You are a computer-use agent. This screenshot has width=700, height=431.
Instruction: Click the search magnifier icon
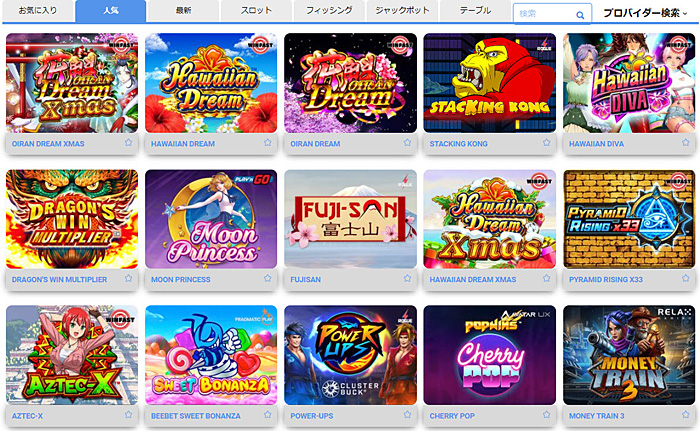(580, 15)
